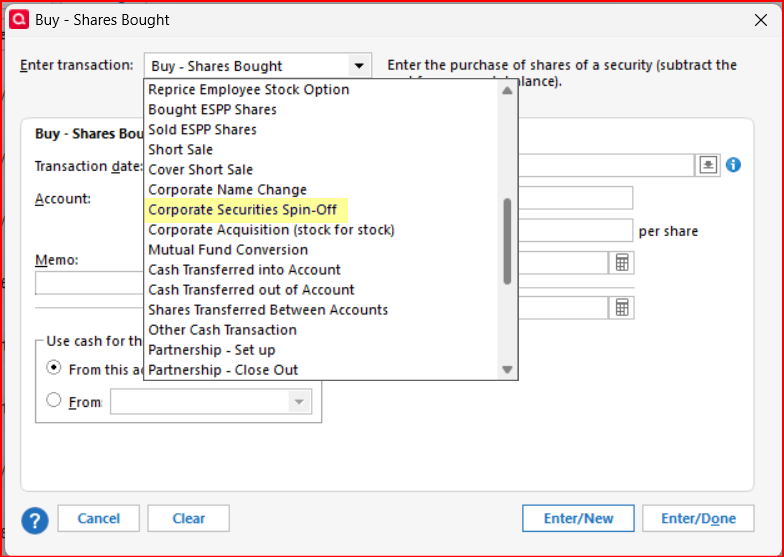This screenshot has height=557, width=784.
Task: Click the Cancel button
Action: [98, 518]
